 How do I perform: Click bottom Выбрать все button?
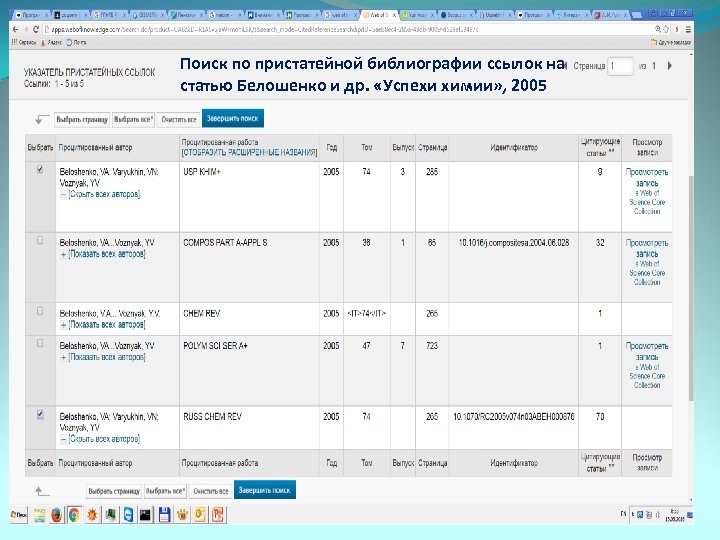165,491
